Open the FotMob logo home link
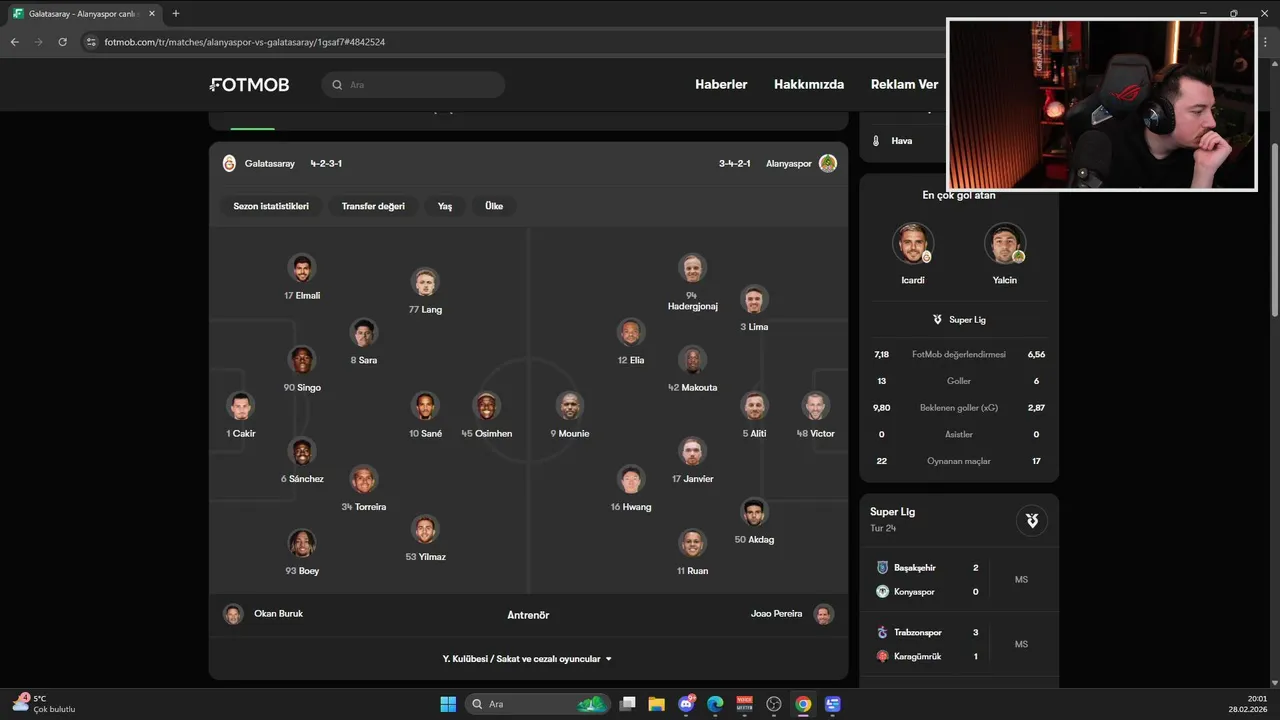This screenshot has width=1280, height=720. (249, 85)
